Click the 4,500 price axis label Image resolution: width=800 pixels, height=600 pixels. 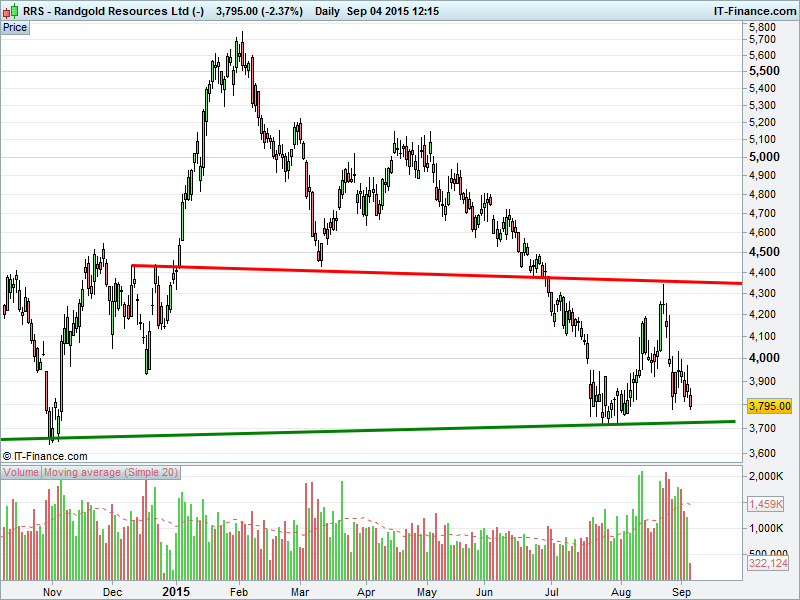pos(764,252)
